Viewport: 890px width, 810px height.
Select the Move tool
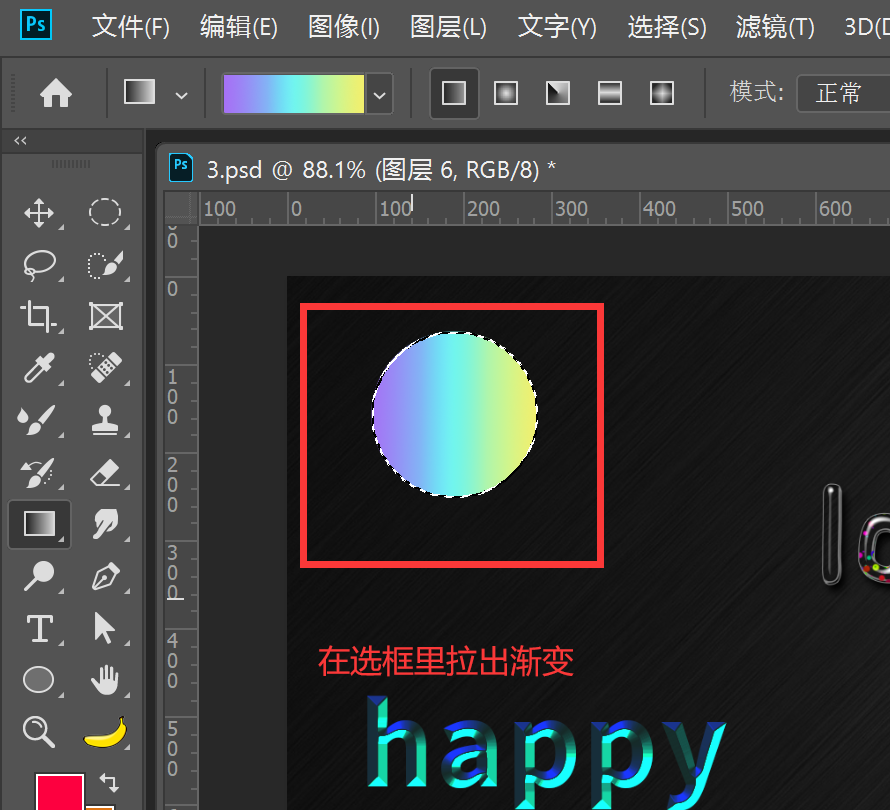click(39, 213)
